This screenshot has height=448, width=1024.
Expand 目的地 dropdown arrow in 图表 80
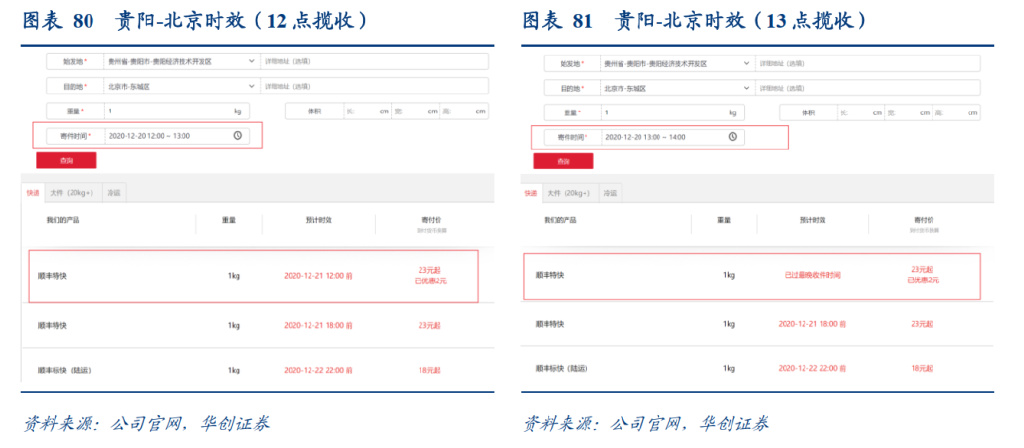click(x=252, y=86)
